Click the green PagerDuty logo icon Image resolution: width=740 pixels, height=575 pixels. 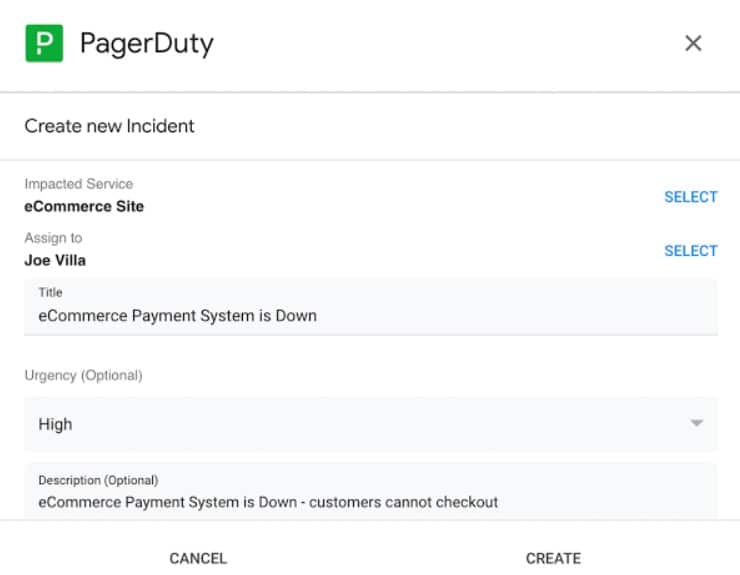tap(44, 43)
